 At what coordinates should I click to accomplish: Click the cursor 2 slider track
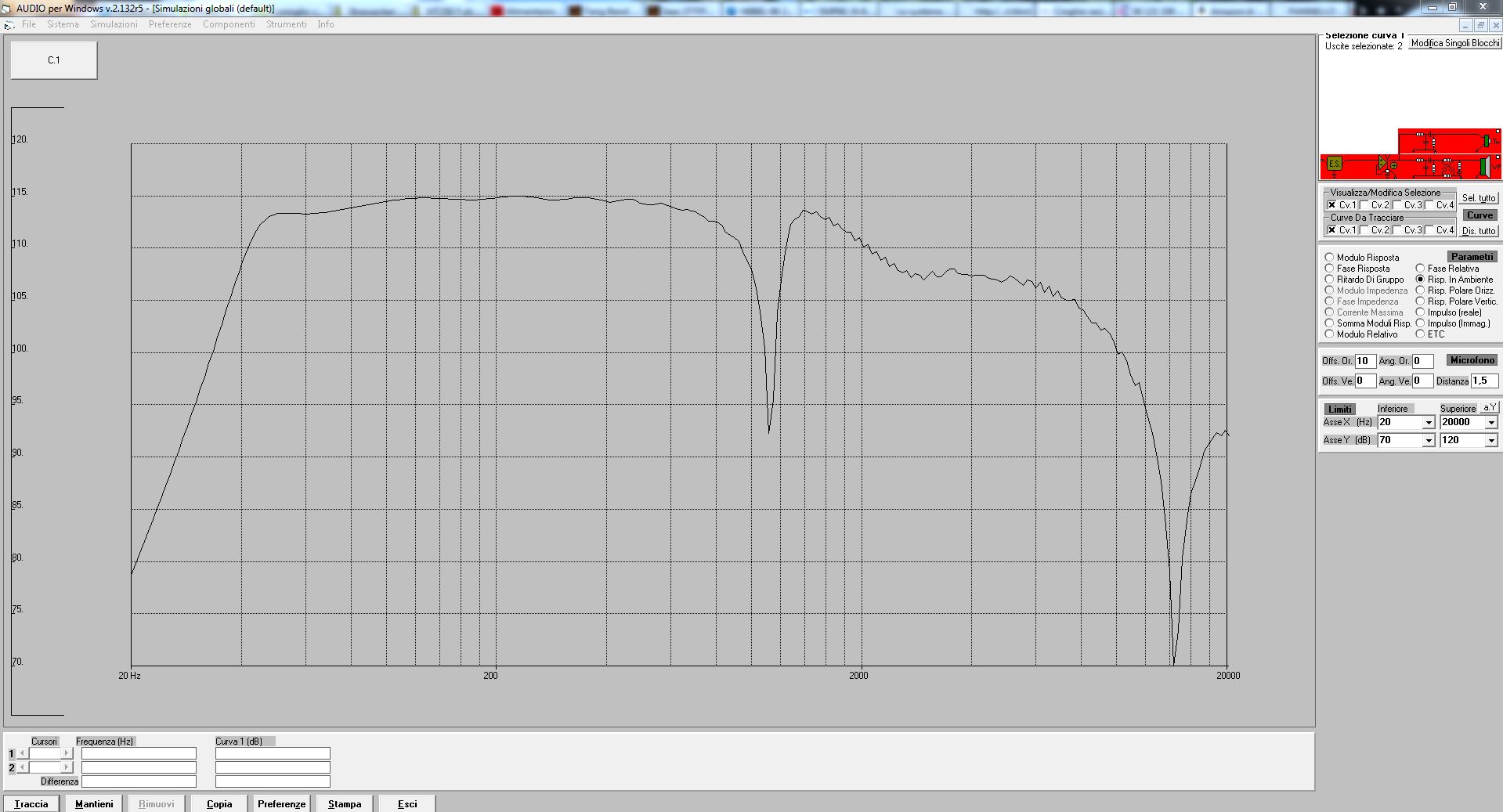[x=45, y=767]
